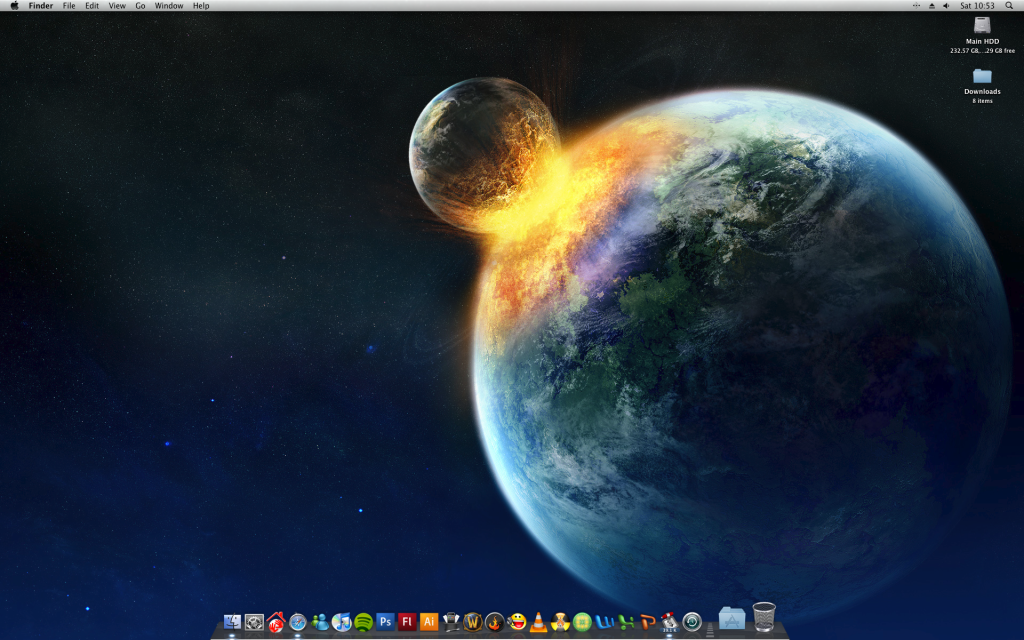Viewport: 1024px width, 640px height.
Task: Open the File menu
Action: click(x=69, y=6)
